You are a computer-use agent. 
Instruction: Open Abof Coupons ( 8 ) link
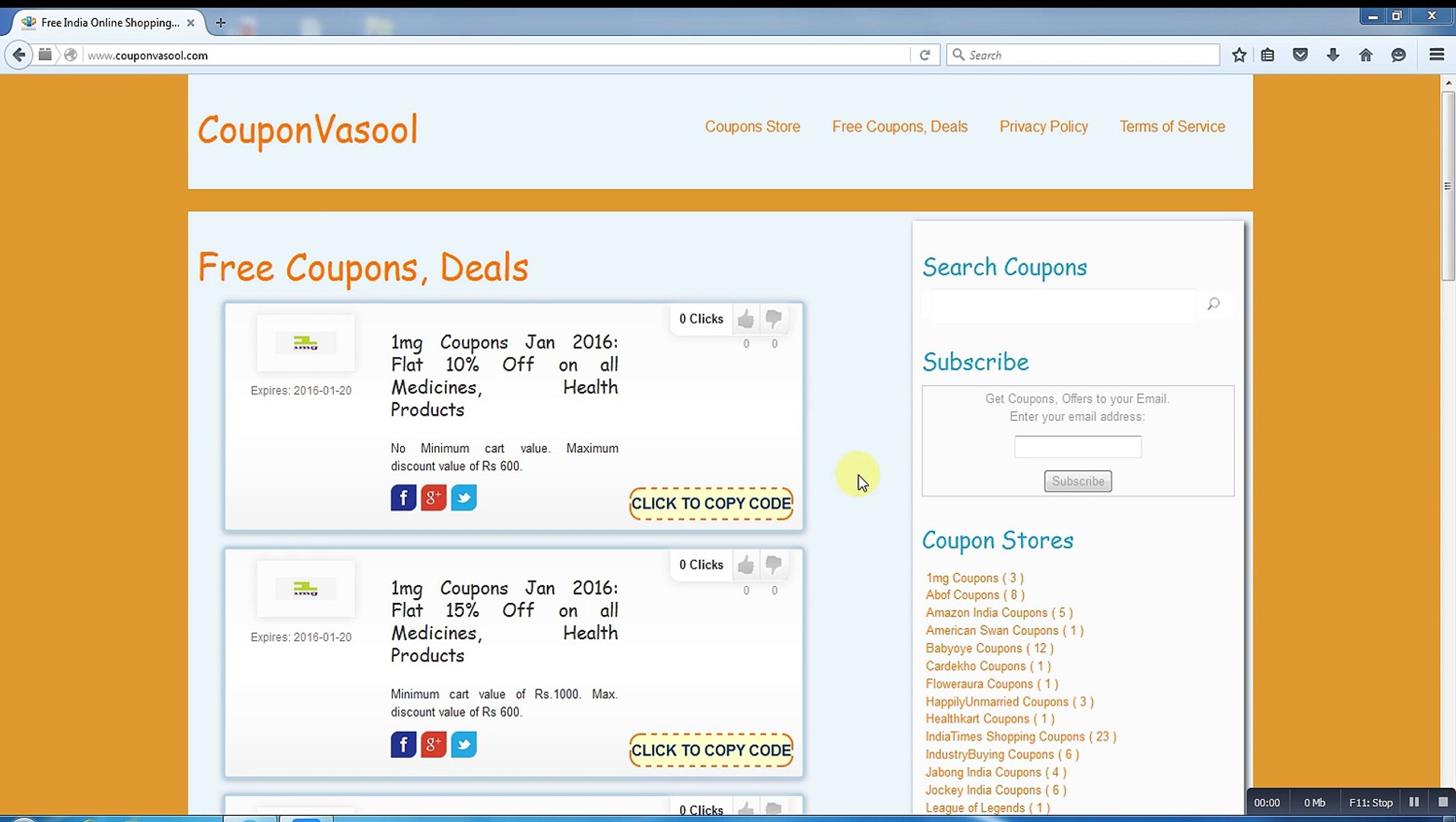tap(975, 595)
